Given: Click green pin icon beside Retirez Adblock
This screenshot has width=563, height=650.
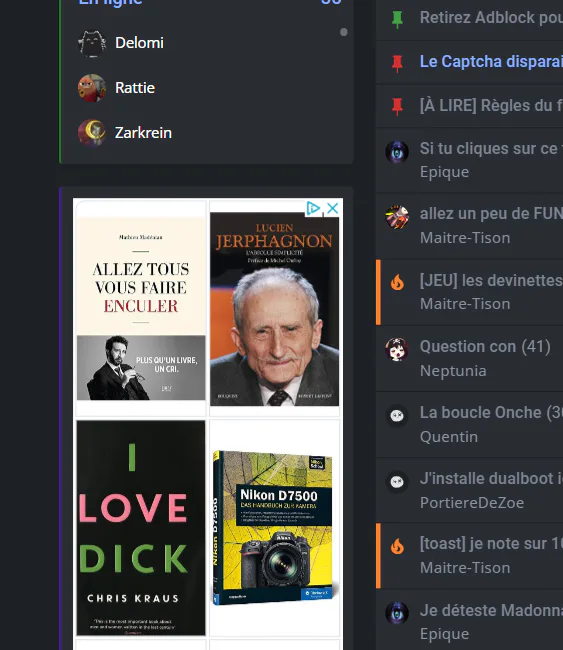Looking at the screenshot, I should click(397, 19).
